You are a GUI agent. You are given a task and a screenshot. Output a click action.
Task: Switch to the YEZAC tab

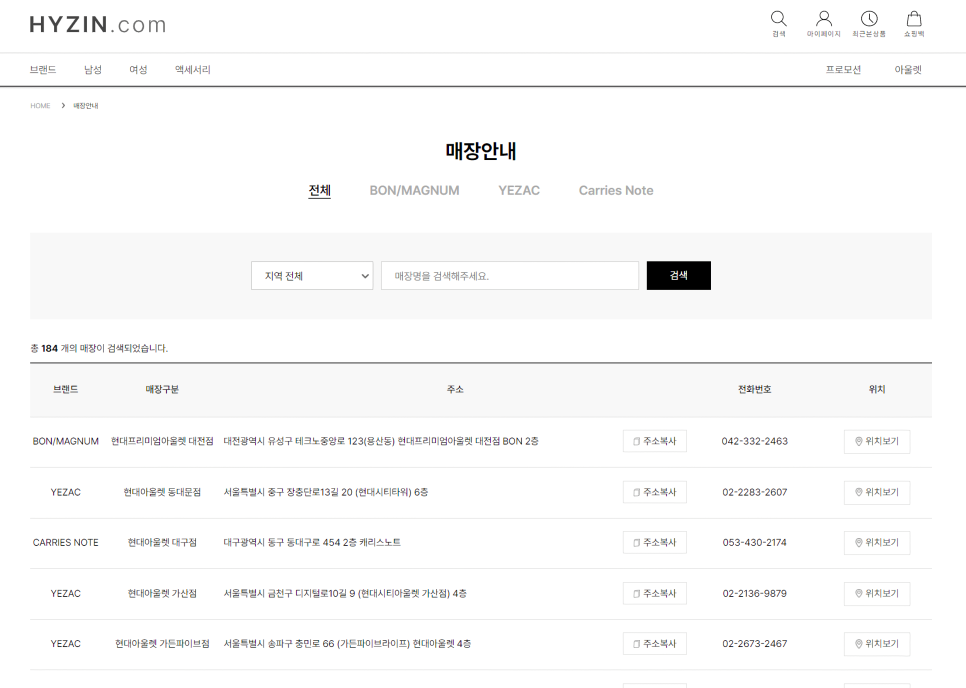(519, 190)
